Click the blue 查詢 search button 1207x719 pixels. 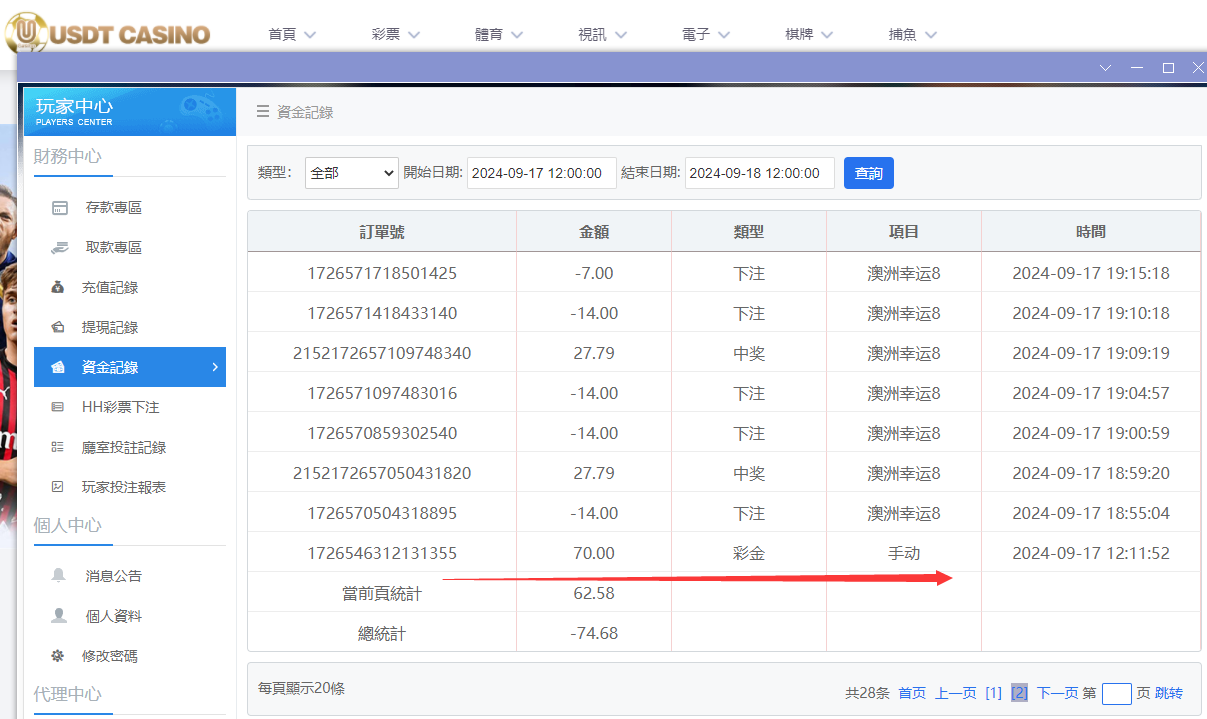[868, 172]
